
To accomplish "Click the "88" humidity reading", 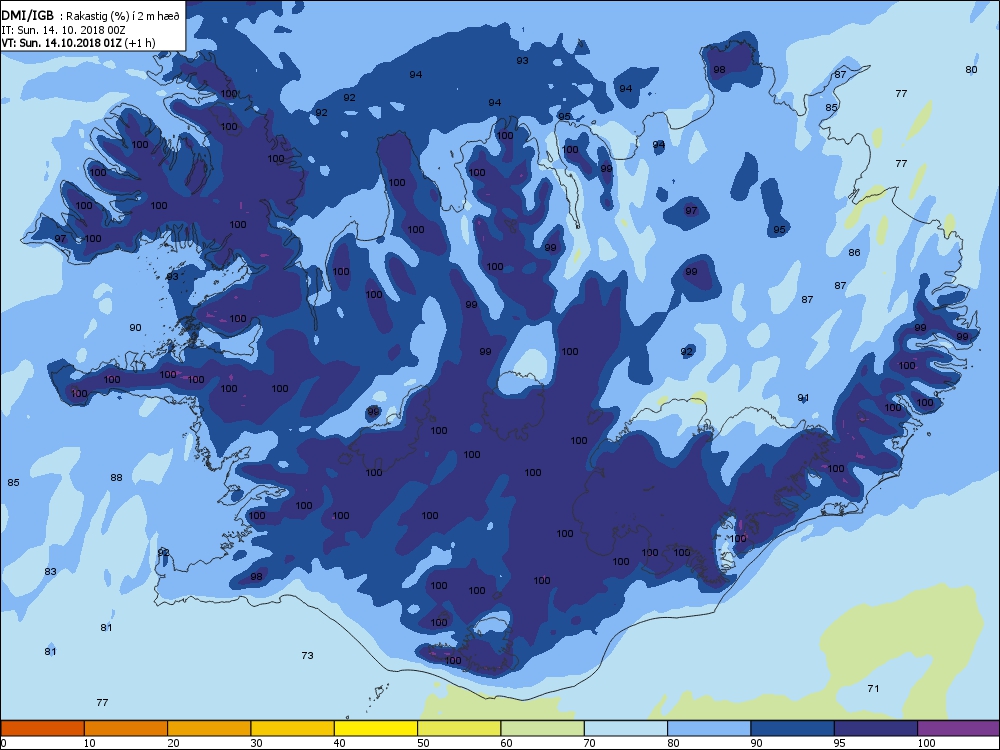I will pyautogui.click(x=116, y=477).
